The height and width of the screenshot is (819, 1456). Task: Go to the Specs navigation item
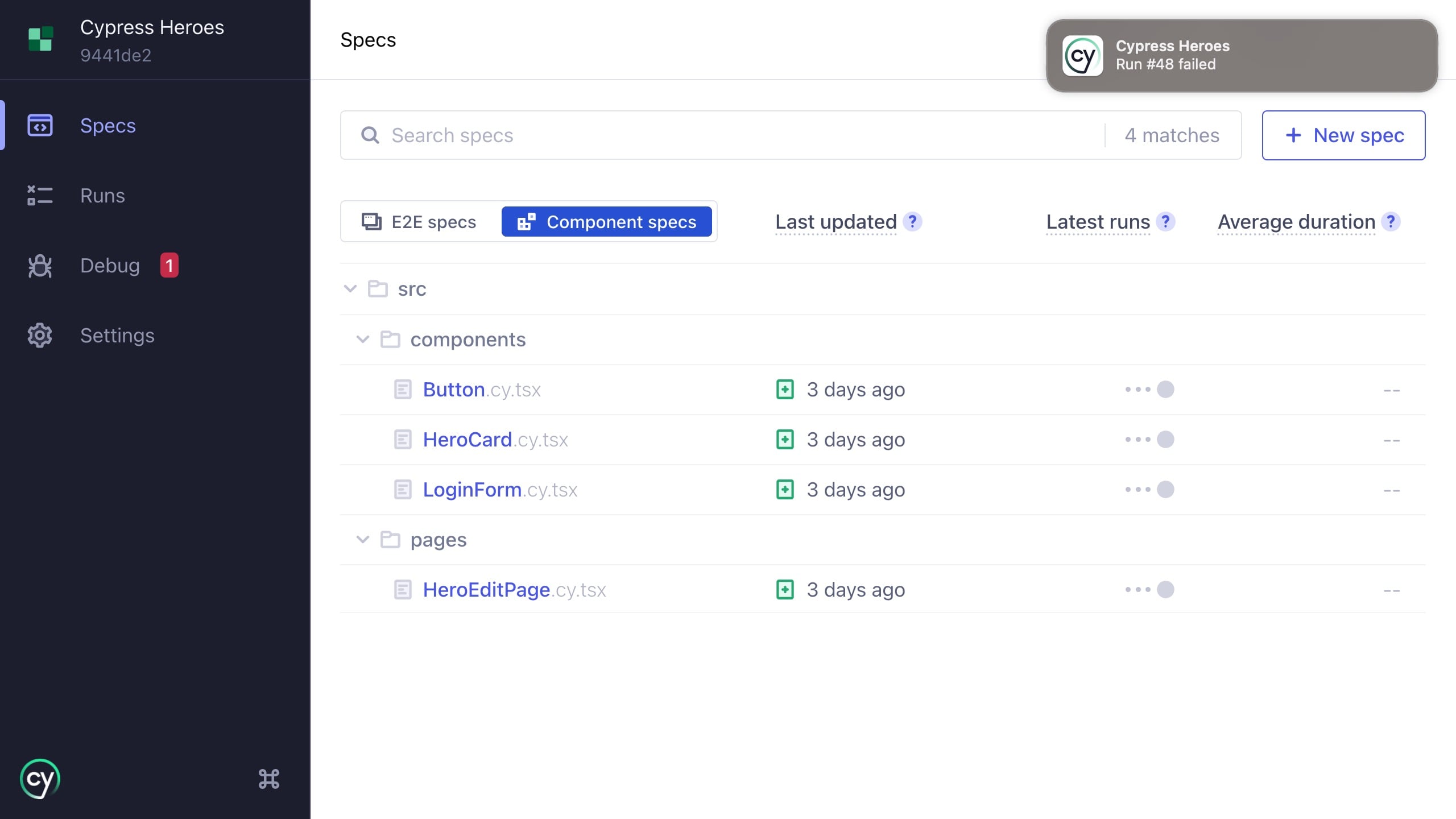click(x=108, y=126)
